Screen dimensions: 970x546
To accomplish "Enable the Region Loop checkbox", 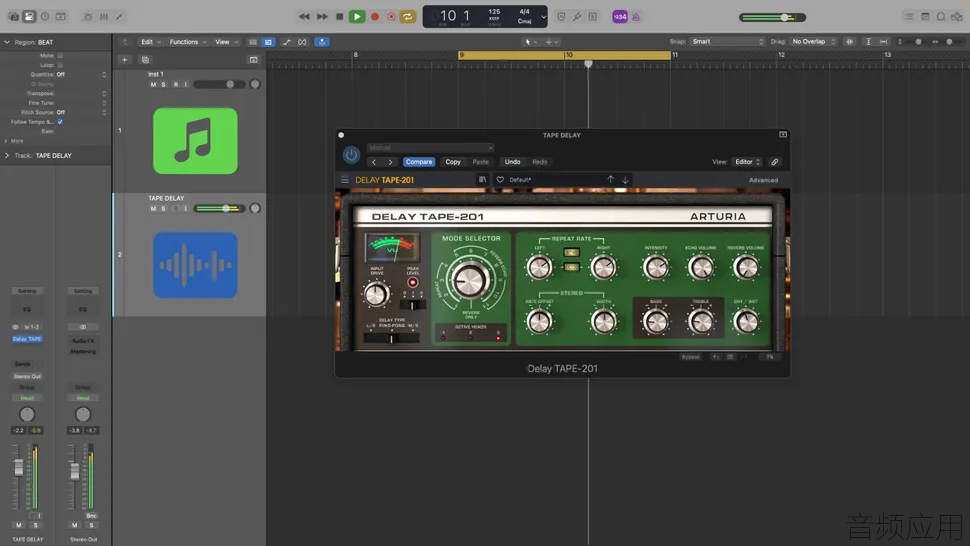I will [x=60, y=65].
